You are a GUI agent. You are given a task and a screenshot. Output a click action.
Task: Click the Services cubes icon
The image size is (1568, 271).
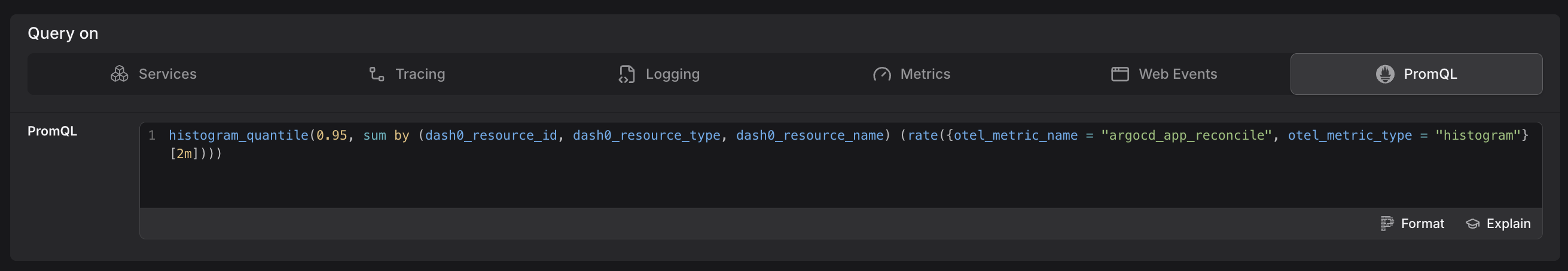point(120,74)
